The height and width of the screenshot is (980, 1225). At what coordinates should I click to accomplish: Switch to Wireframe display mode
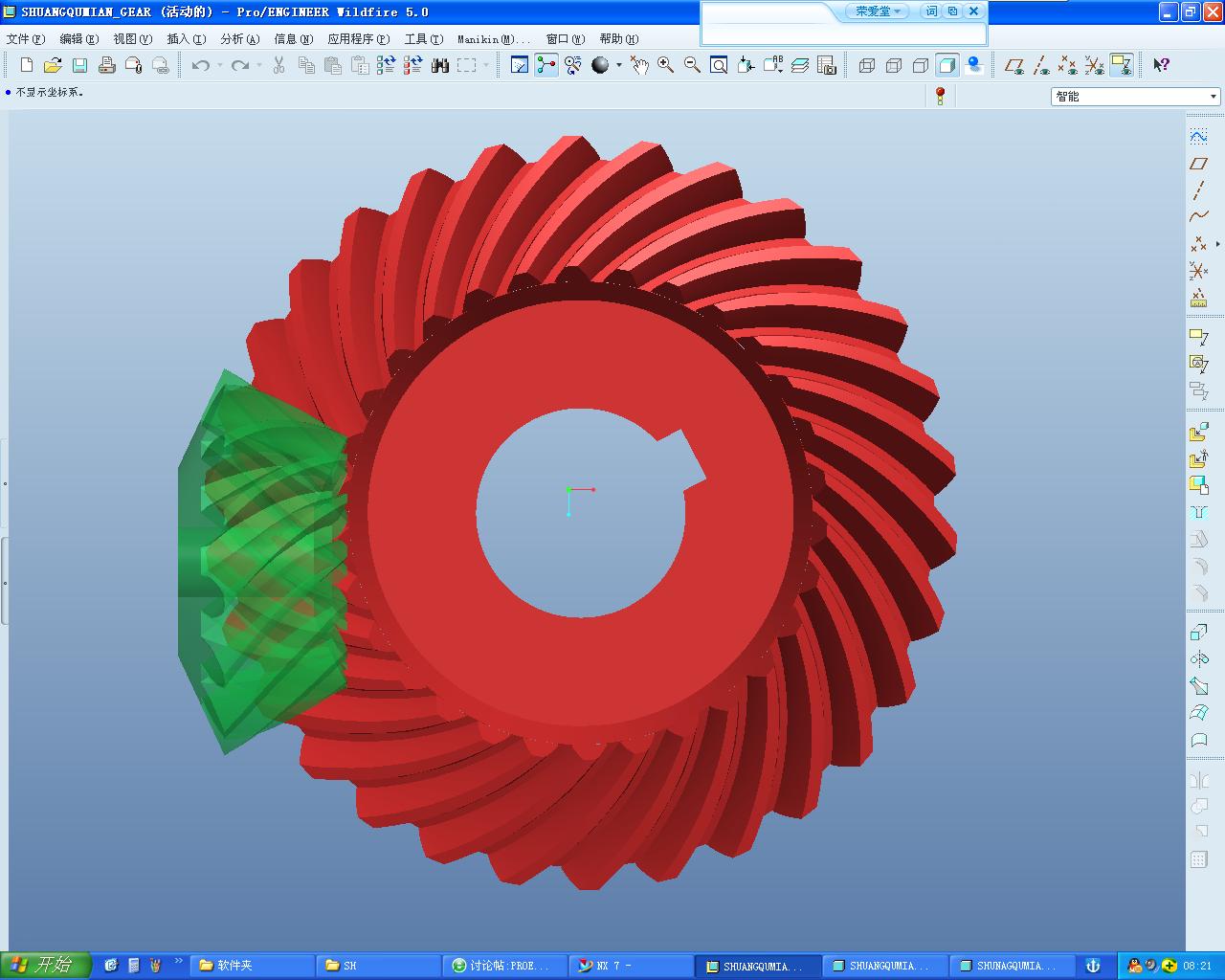point(867,65)
